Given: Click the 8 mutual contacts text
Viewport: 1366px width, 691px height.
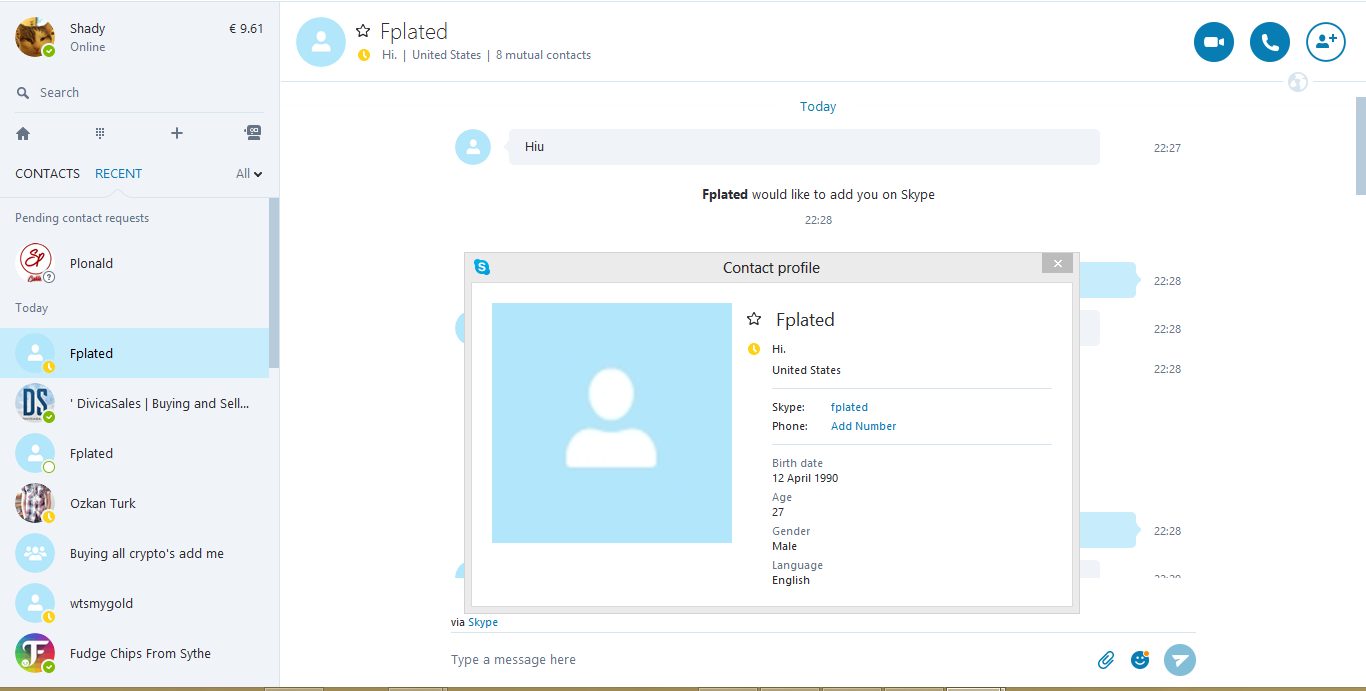Looking at the screenshot, I should point(543,55).
